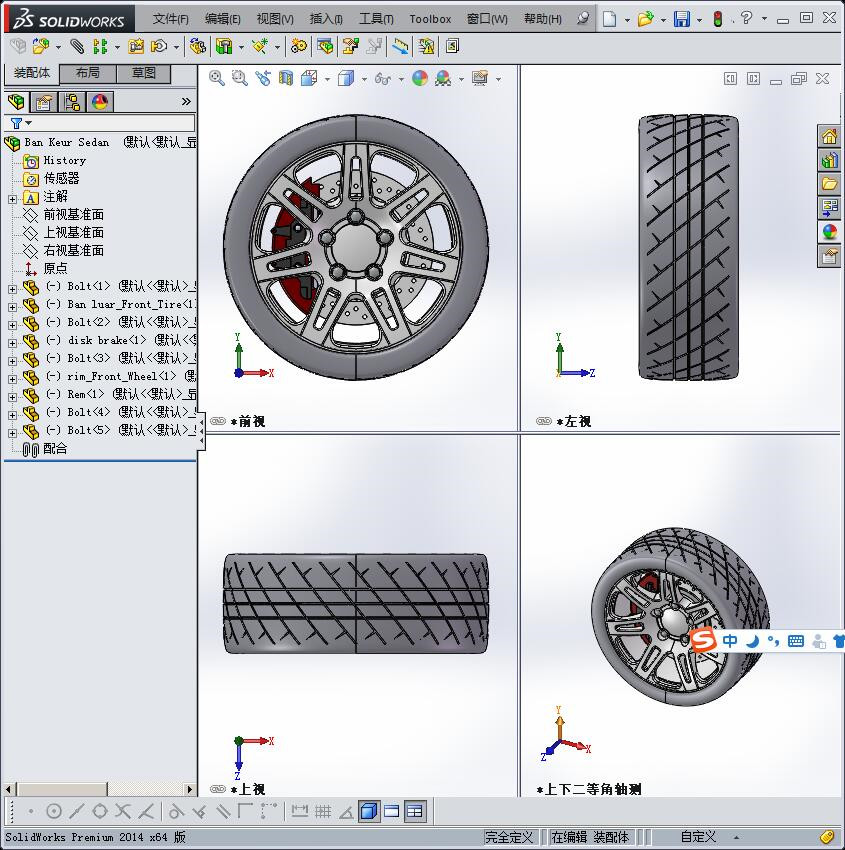Click the Assembly Features icon
The height and width of the screenshot is (850, 845).
224,47
